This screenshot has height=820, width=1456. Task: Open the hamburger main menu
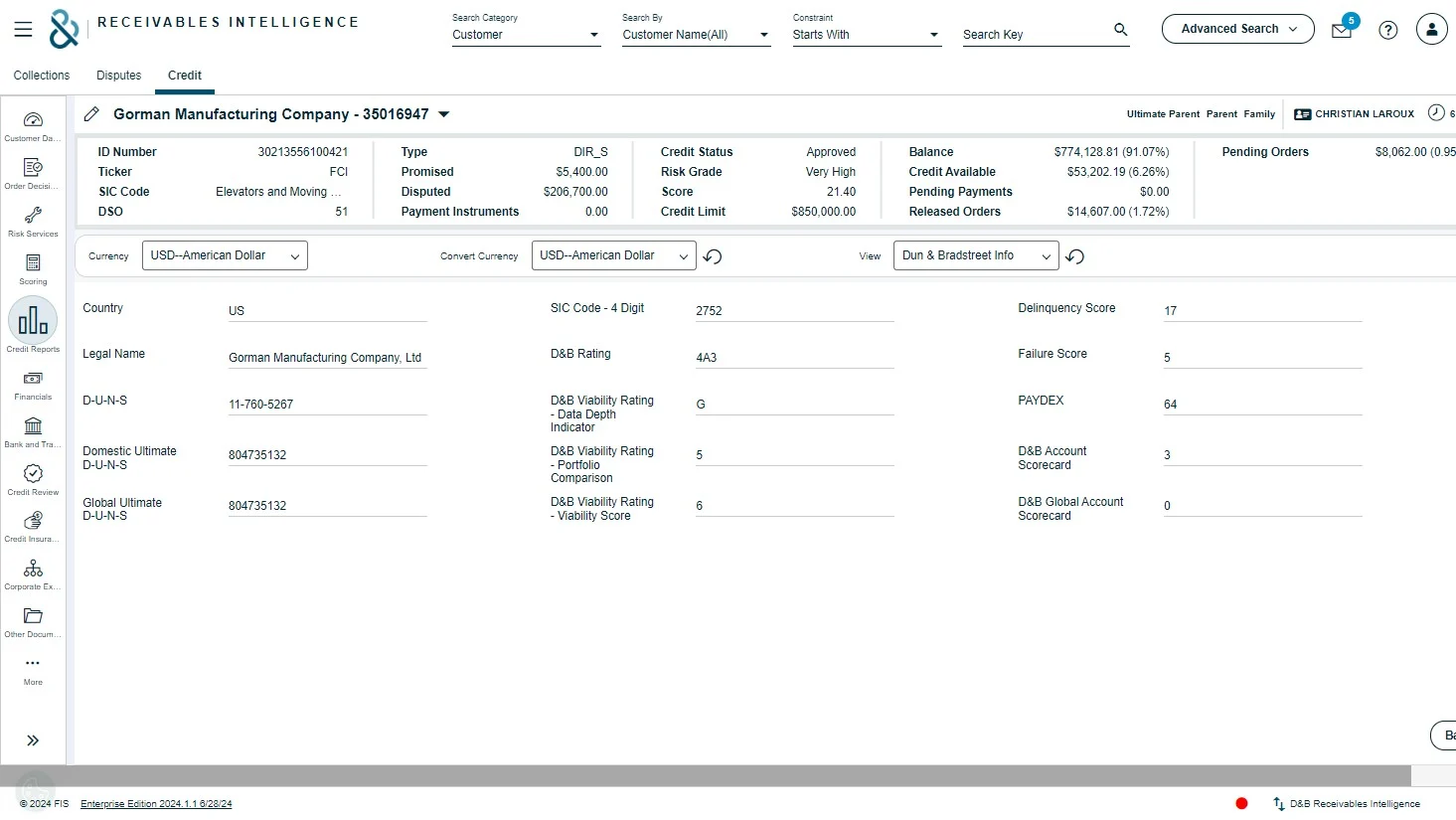(23, 30)
